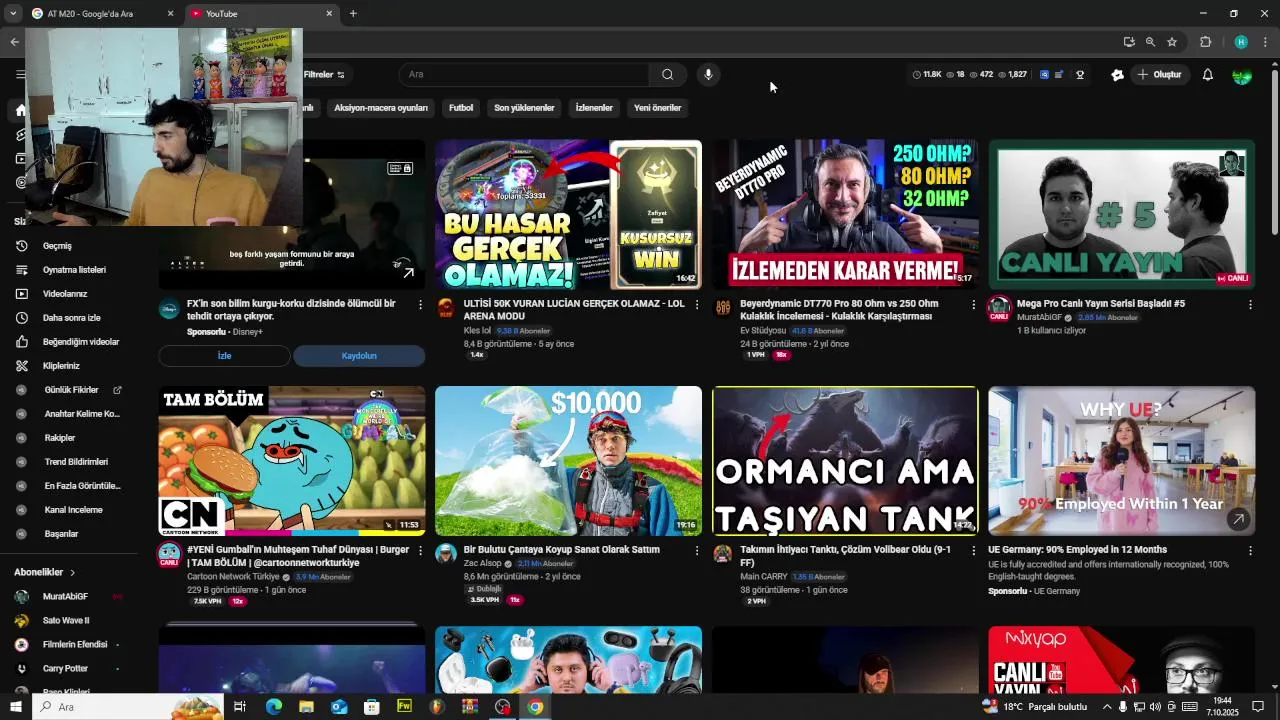Open Microsoft Edge from taskbar
Screen dimensions: 1280x720
pyautogui.click(x=273, y=707)
